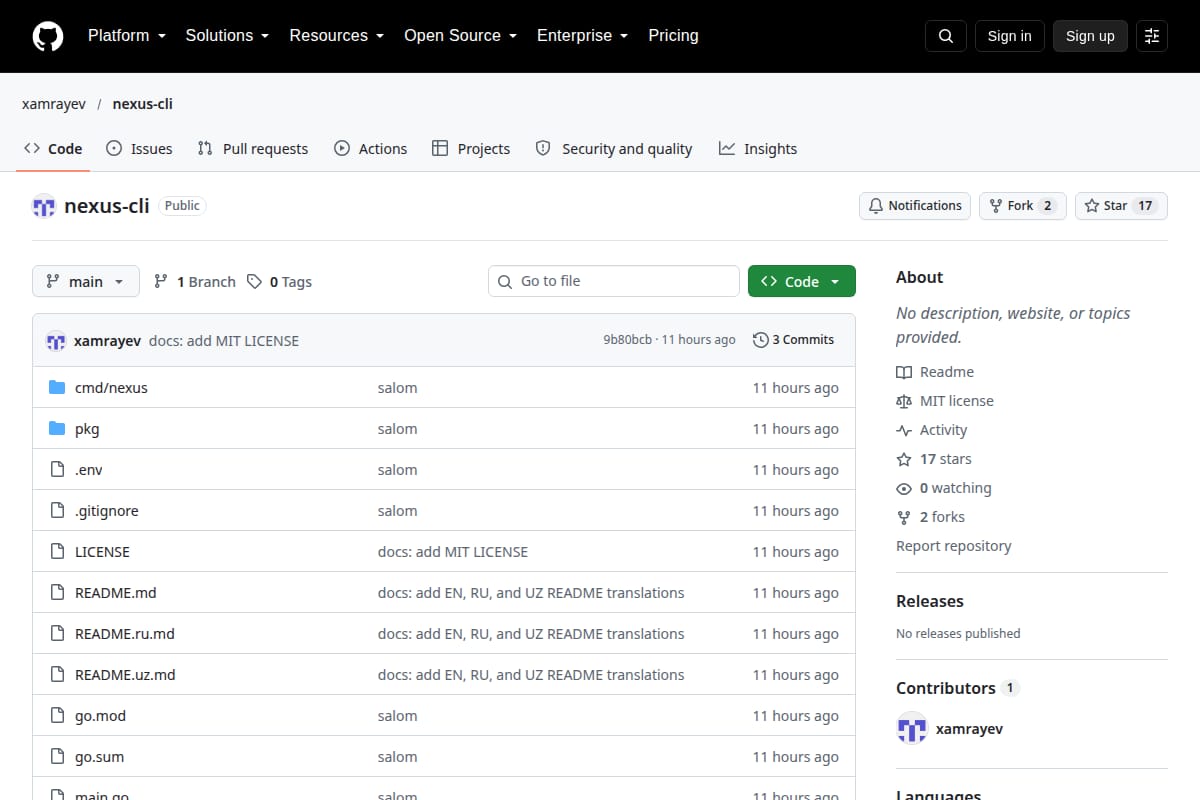Click the cmd/nexus folder icon
This screenshot has width=1200, height=800.
coord(57,388)
